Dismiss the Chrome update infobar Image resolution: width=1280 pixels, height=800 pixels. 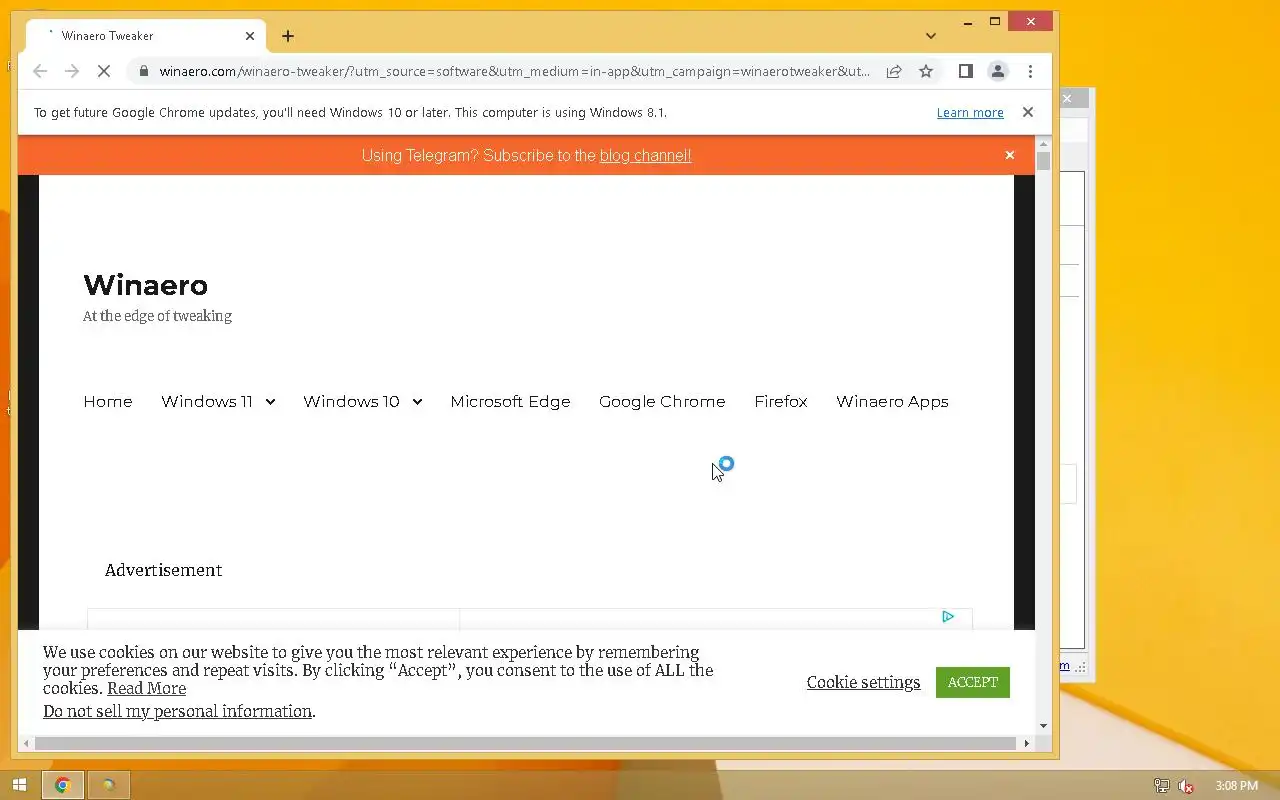(1027, 112)
